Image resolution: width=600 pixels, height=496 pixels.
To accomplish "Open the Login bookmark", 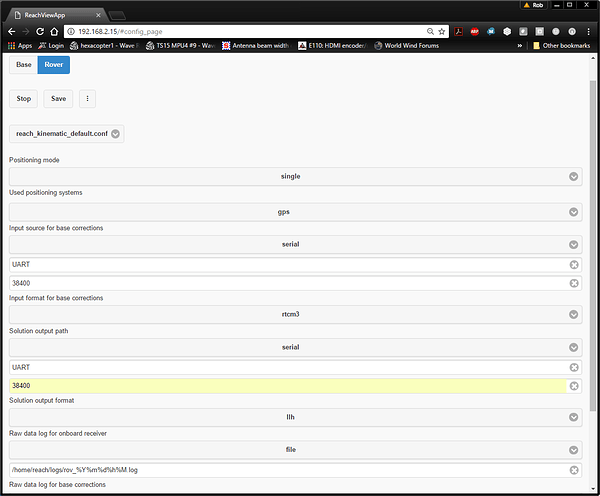I will pyautogui.click(x=51, y=46).
